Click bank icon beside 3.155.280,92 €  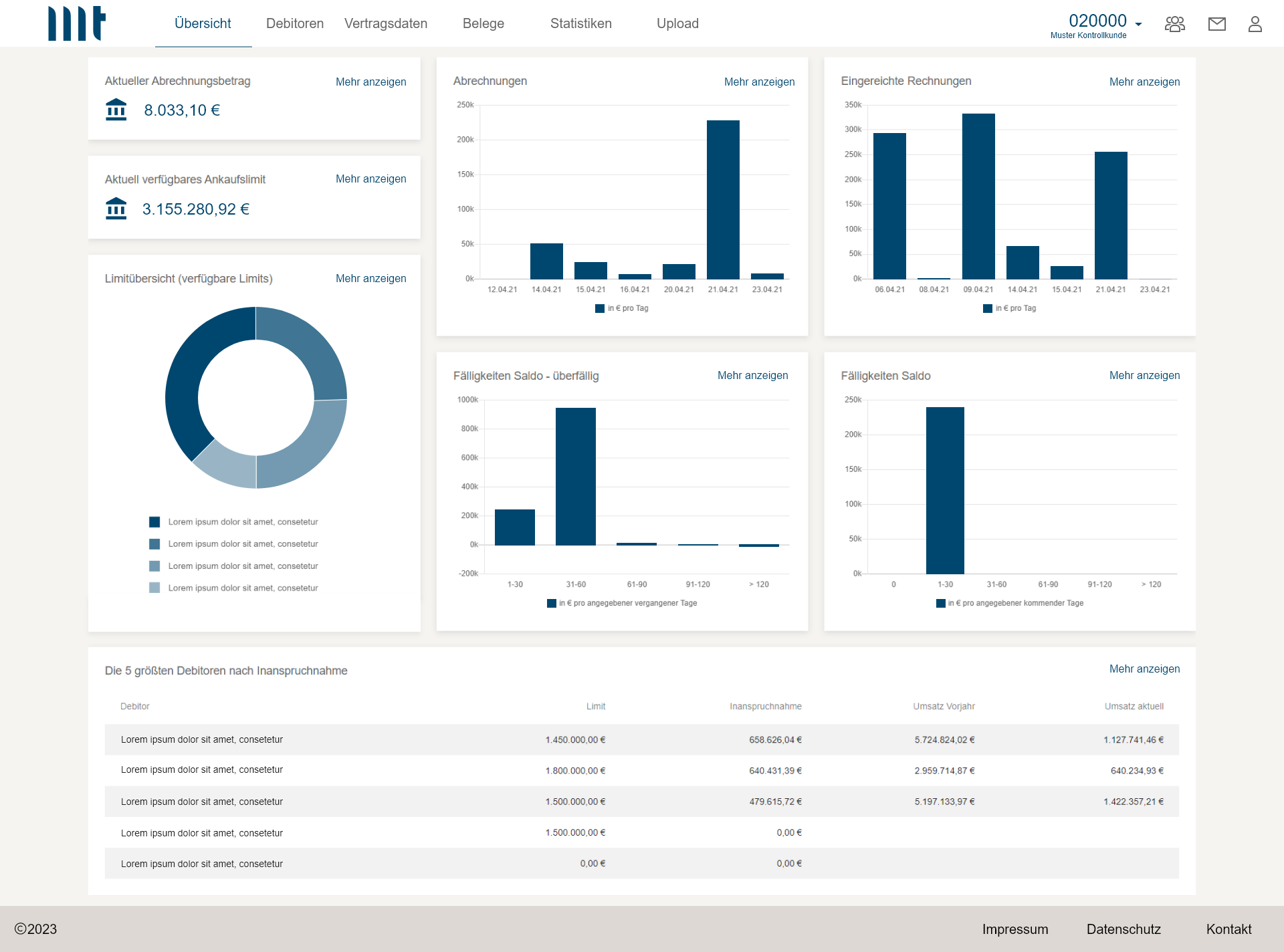pyautogui.click(x=116, y=208)
